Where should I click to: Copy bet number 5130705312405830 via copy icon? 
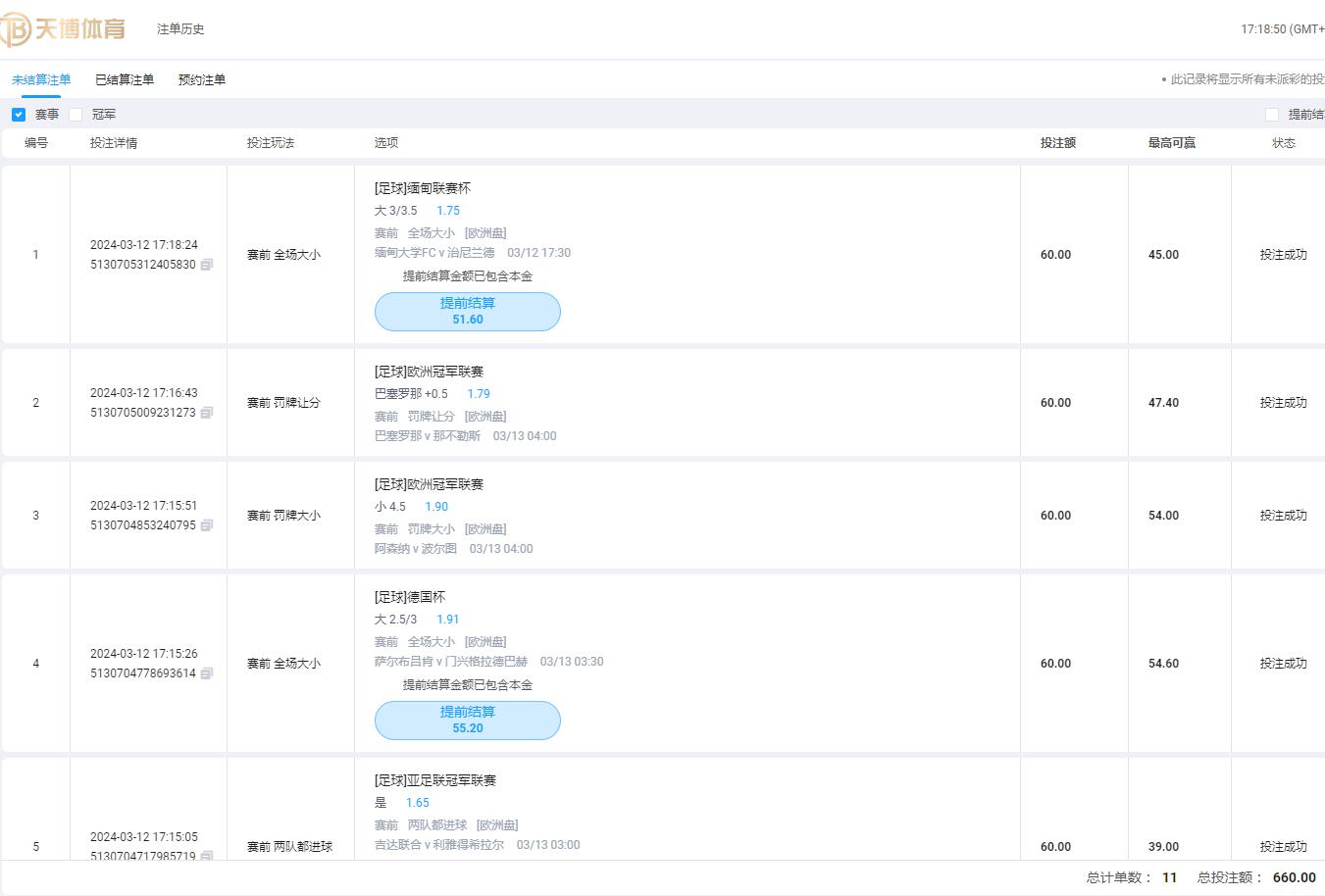(x=207, y=265)
